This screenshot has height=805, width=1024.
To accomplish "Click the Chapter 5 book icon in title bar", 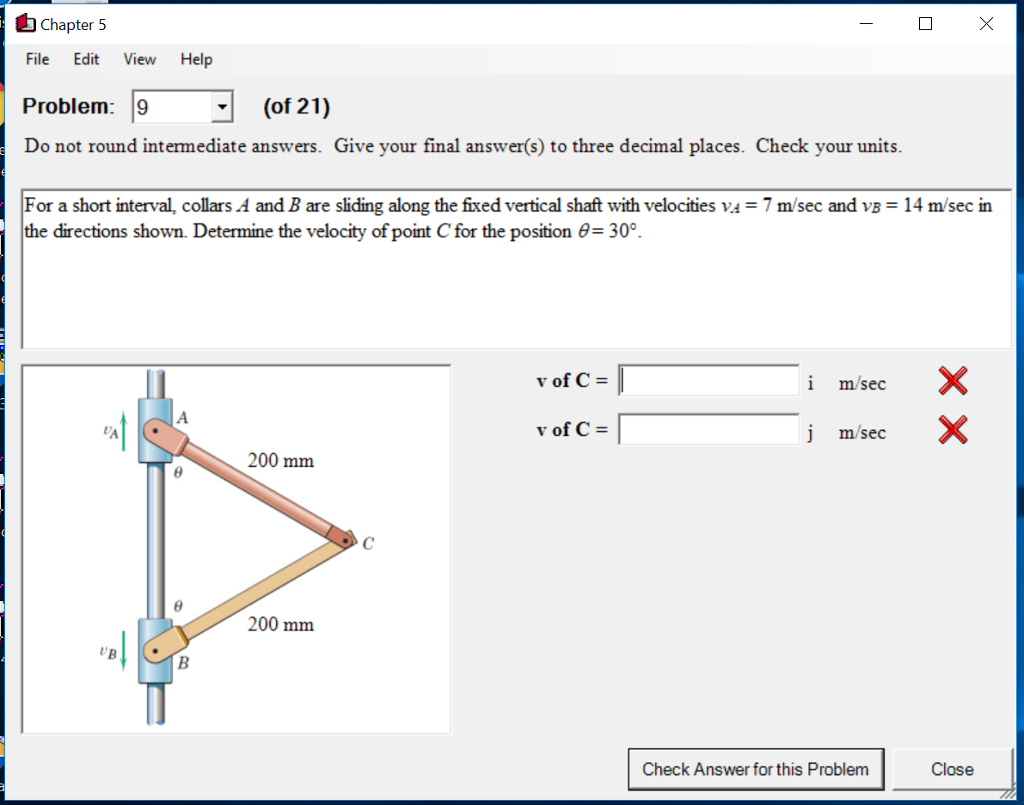I will tap(24, 23).
